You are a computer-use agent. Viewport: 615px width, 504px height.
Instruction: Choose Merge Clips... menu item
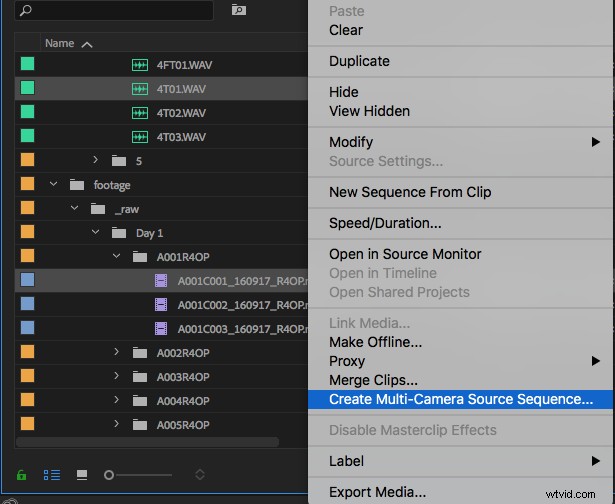[x=460, y=380]
